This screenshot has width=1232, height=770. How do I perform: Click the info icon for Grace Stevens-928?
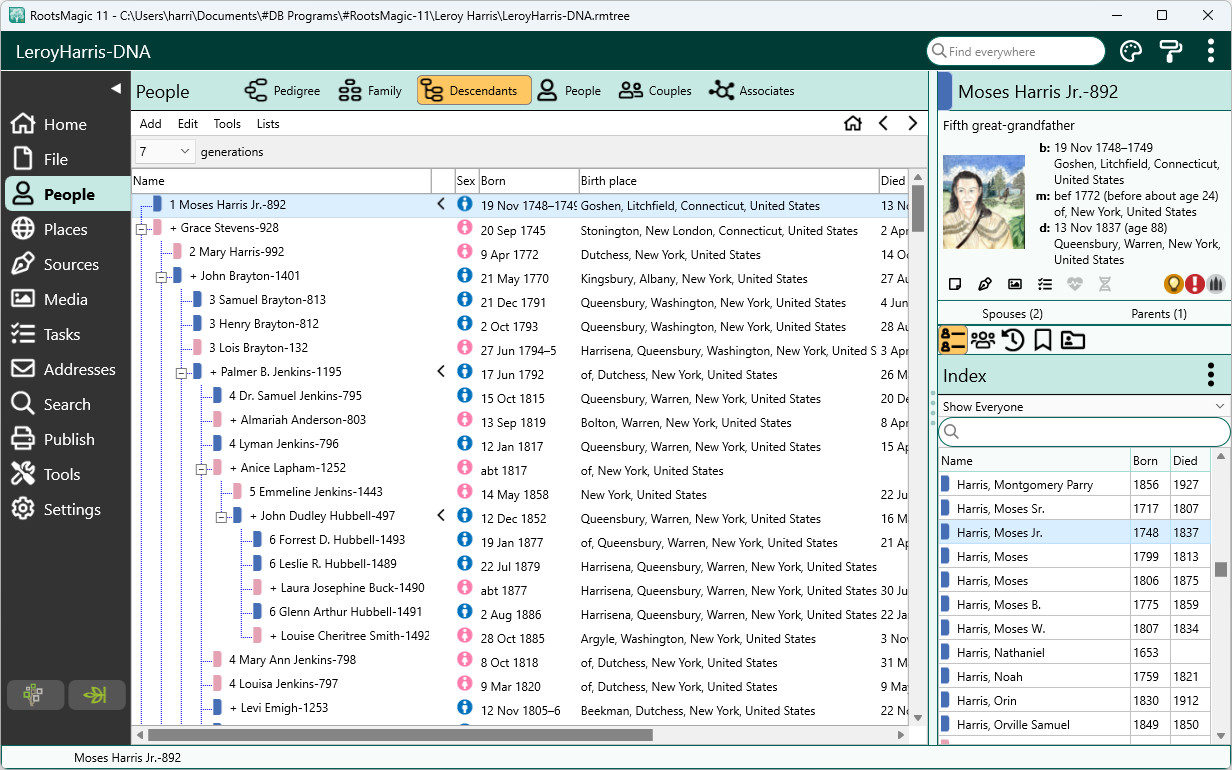click(464, 227)
